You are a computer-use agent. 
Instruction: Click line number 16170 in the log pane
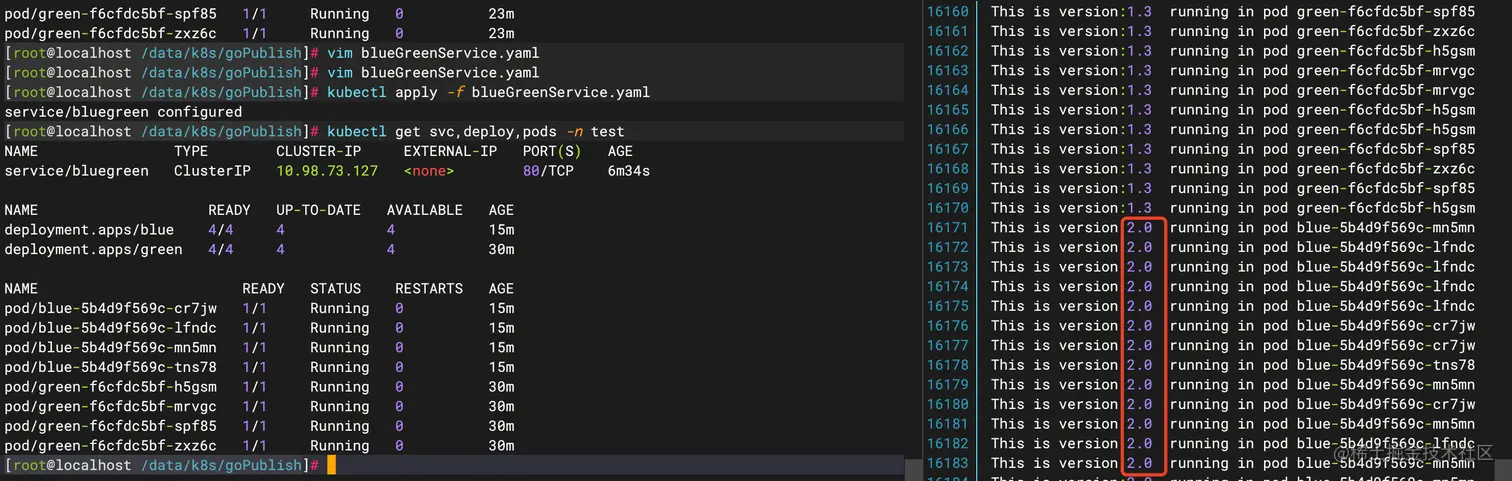(x=947, y=208)
